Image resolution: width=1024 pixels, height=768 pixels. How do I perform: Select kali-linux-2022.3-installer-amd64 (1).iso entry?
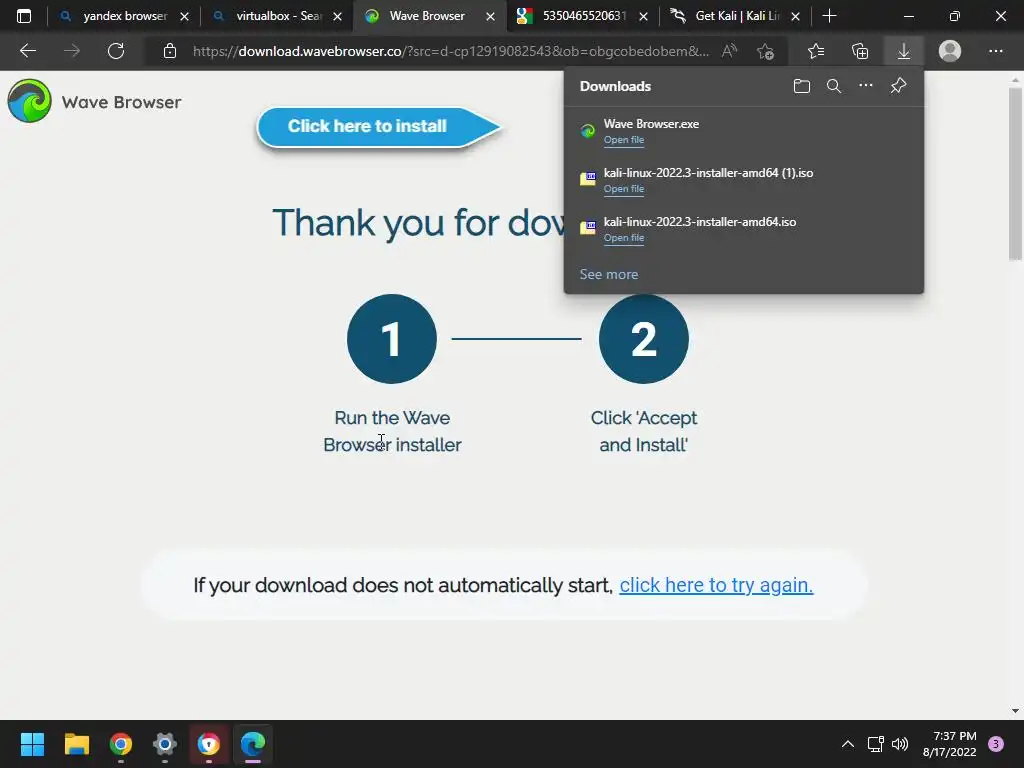tap(744, 180)
